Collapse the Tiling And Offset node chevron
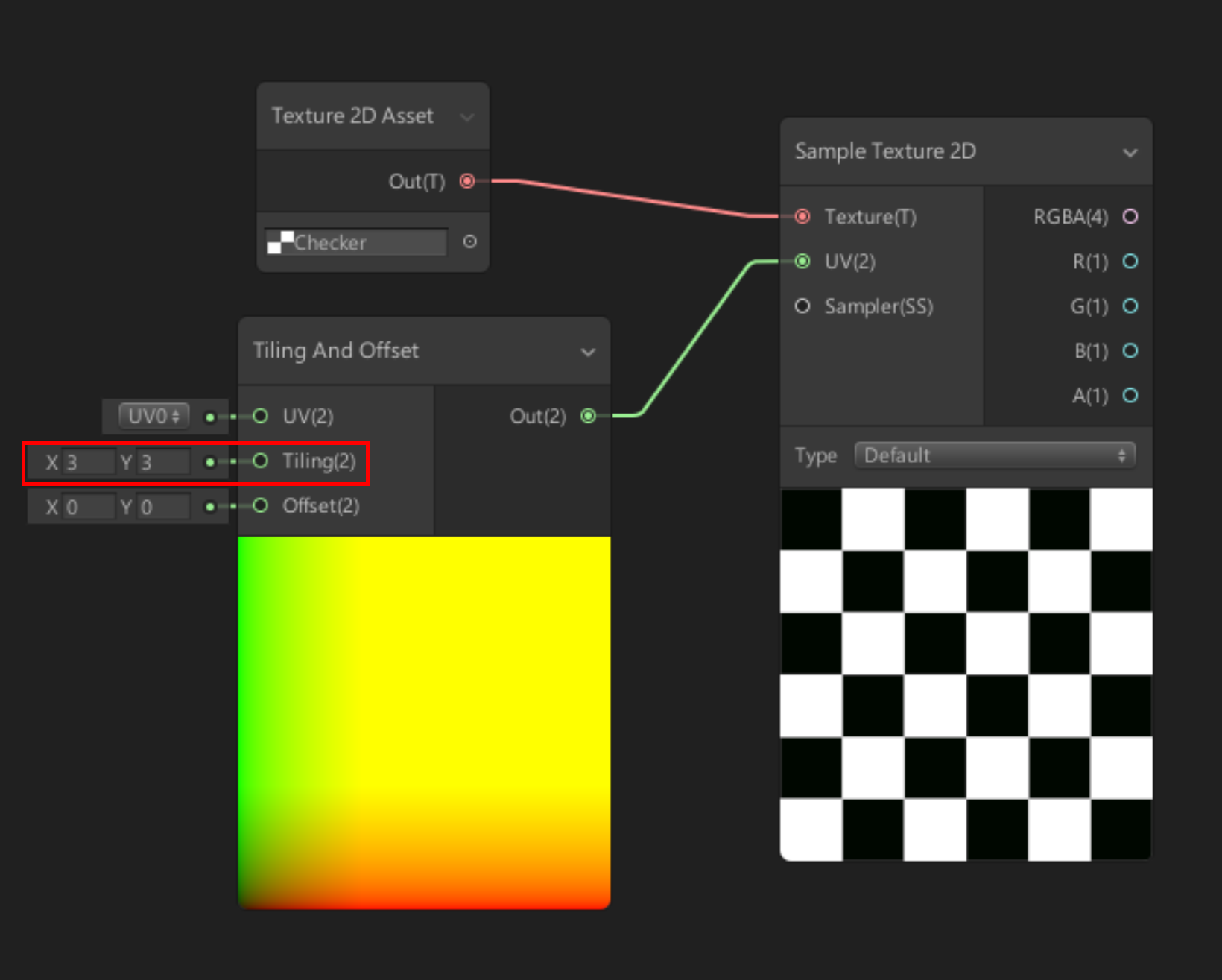This screenshot has height=980, width=1222. [x=589, y=352]
